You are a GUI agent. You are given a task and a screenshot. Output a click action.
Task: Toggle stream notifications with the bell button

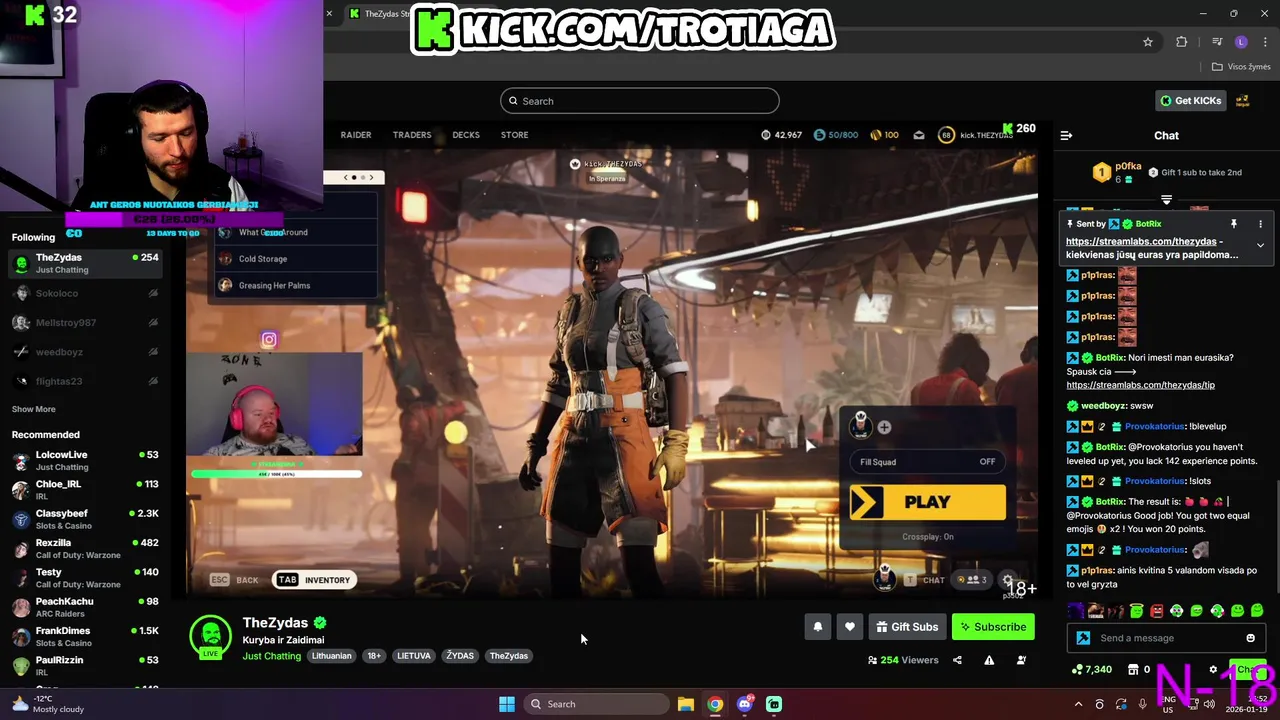point(817,627)
